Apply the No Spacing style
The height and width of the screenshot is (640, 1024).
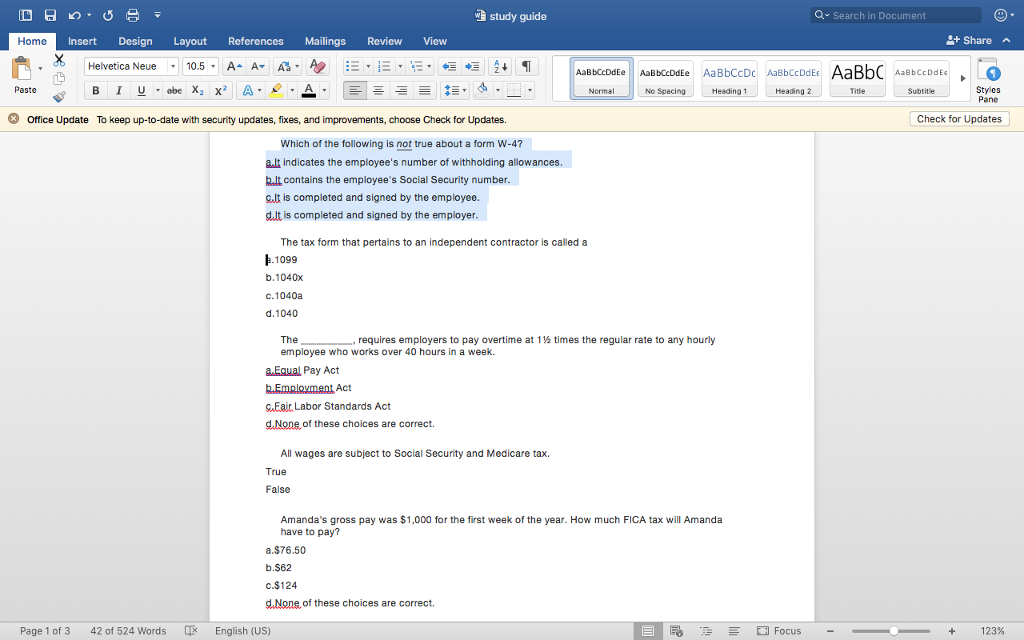pyautogui.click(x=665, y=78)
